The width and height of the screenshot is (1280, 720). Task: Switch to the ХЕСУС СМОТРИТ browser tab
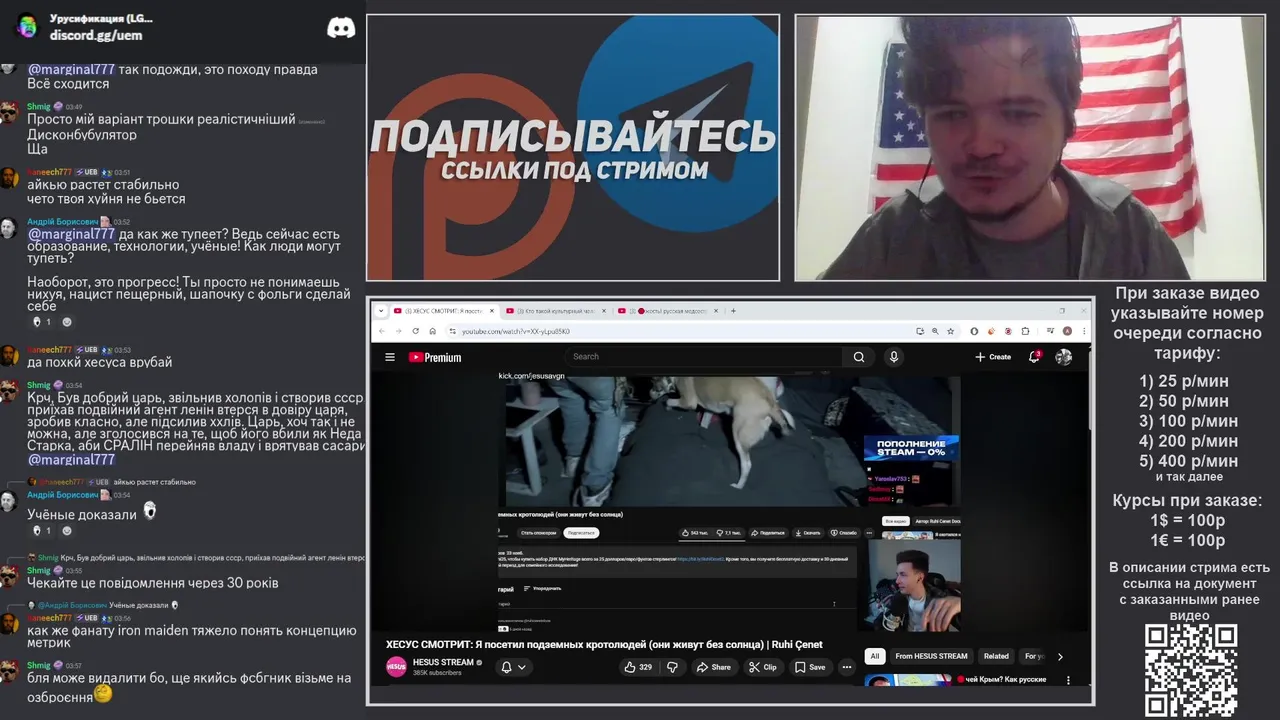[442, 311]
